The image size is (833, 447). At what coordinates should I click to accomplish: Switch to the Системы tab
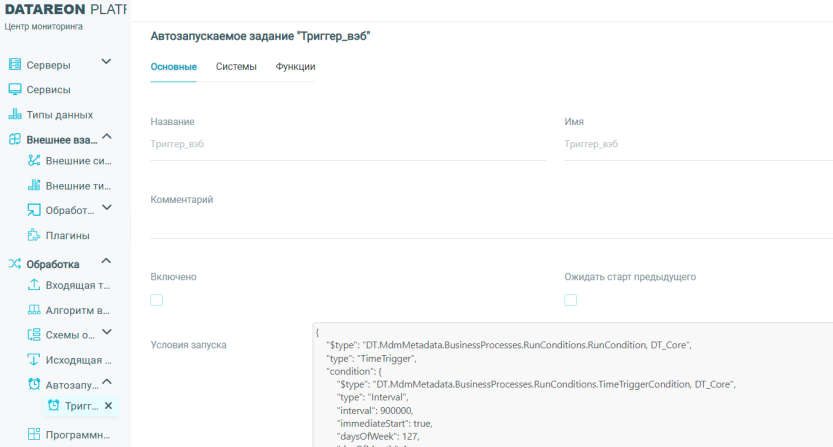point(236,67)
